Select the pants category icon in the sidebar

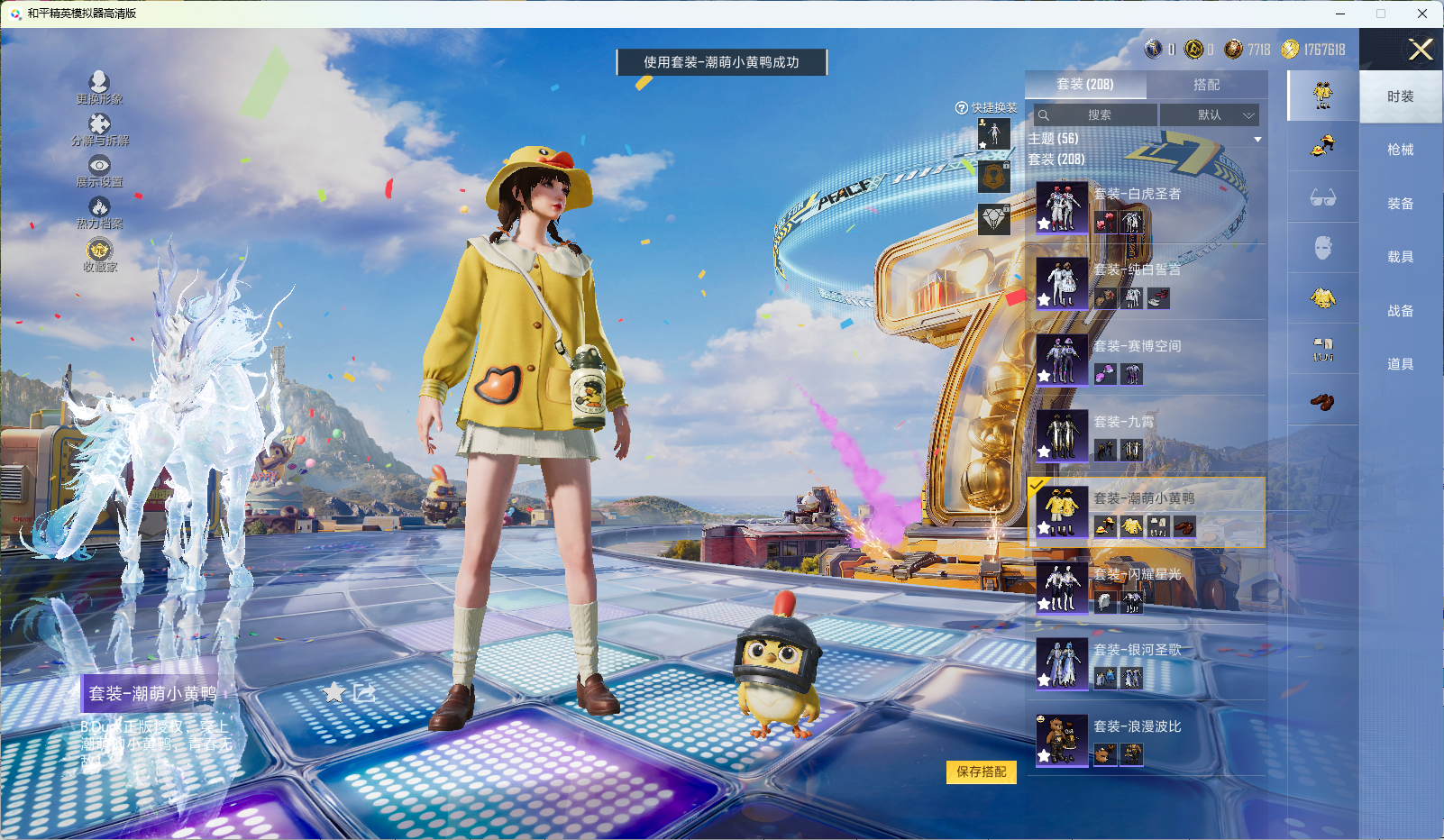coord(1322,349)
